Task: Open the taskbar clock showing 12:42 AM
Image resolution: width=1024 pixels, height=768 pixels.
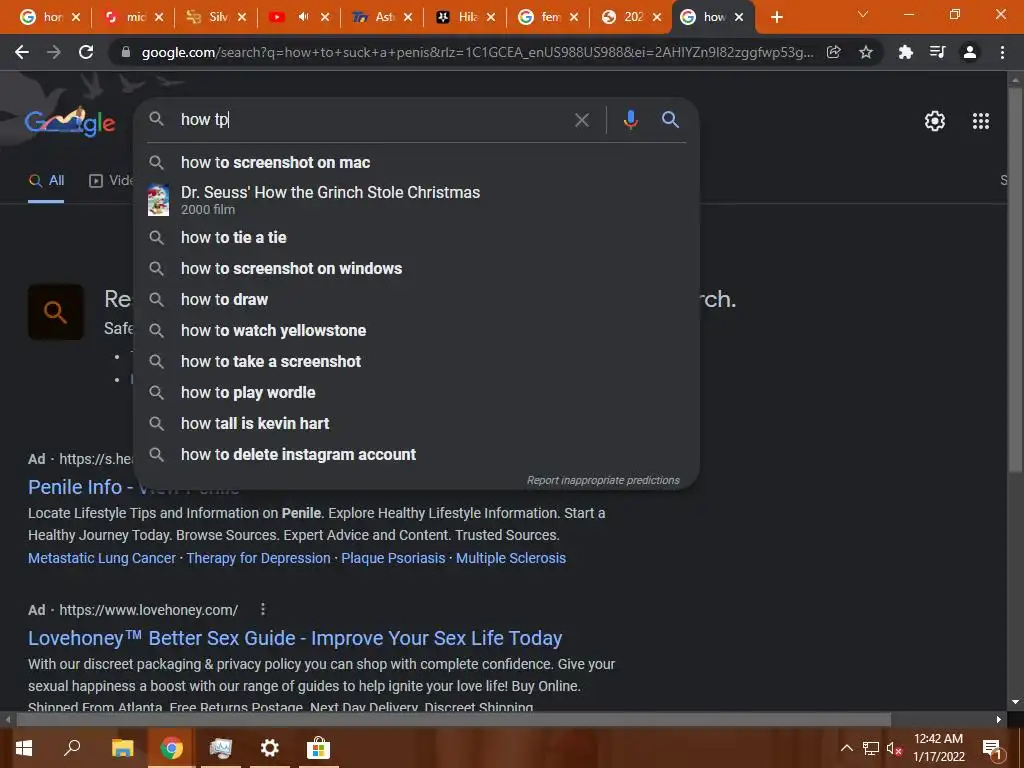Action: click(938, 748)
